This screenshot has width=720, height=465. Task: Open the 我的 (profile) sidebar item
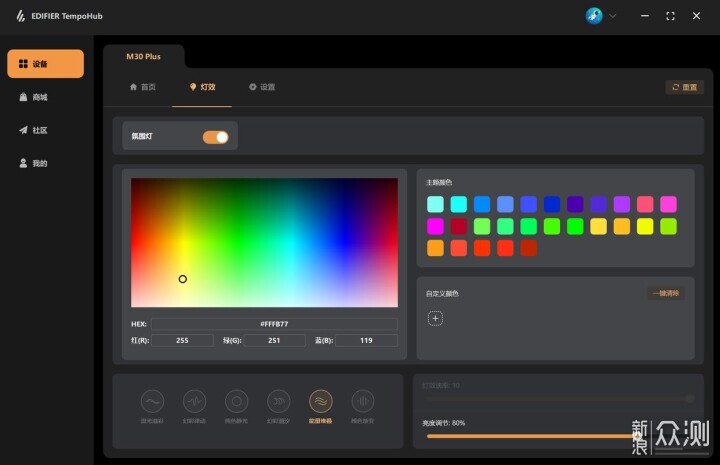pos(34,163)
